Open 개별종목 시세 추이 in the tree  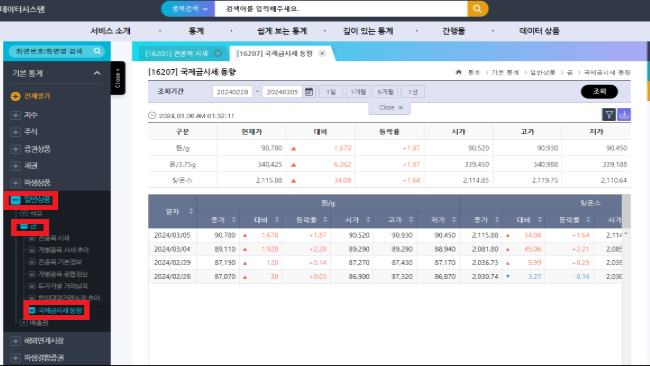63,250
